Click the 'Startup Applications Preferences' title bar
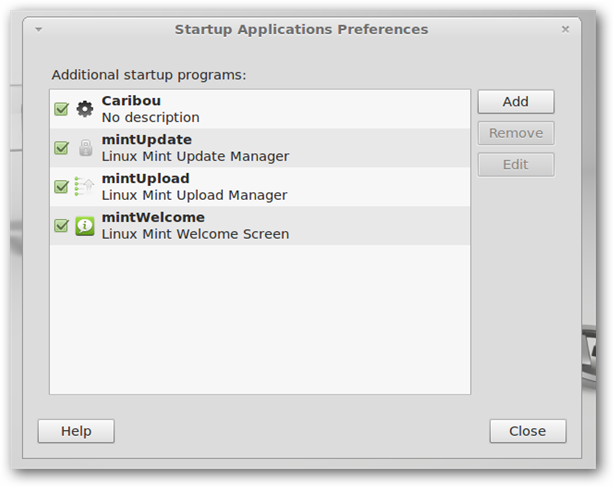This screenshot has height=487, width=614. [302, 29]
